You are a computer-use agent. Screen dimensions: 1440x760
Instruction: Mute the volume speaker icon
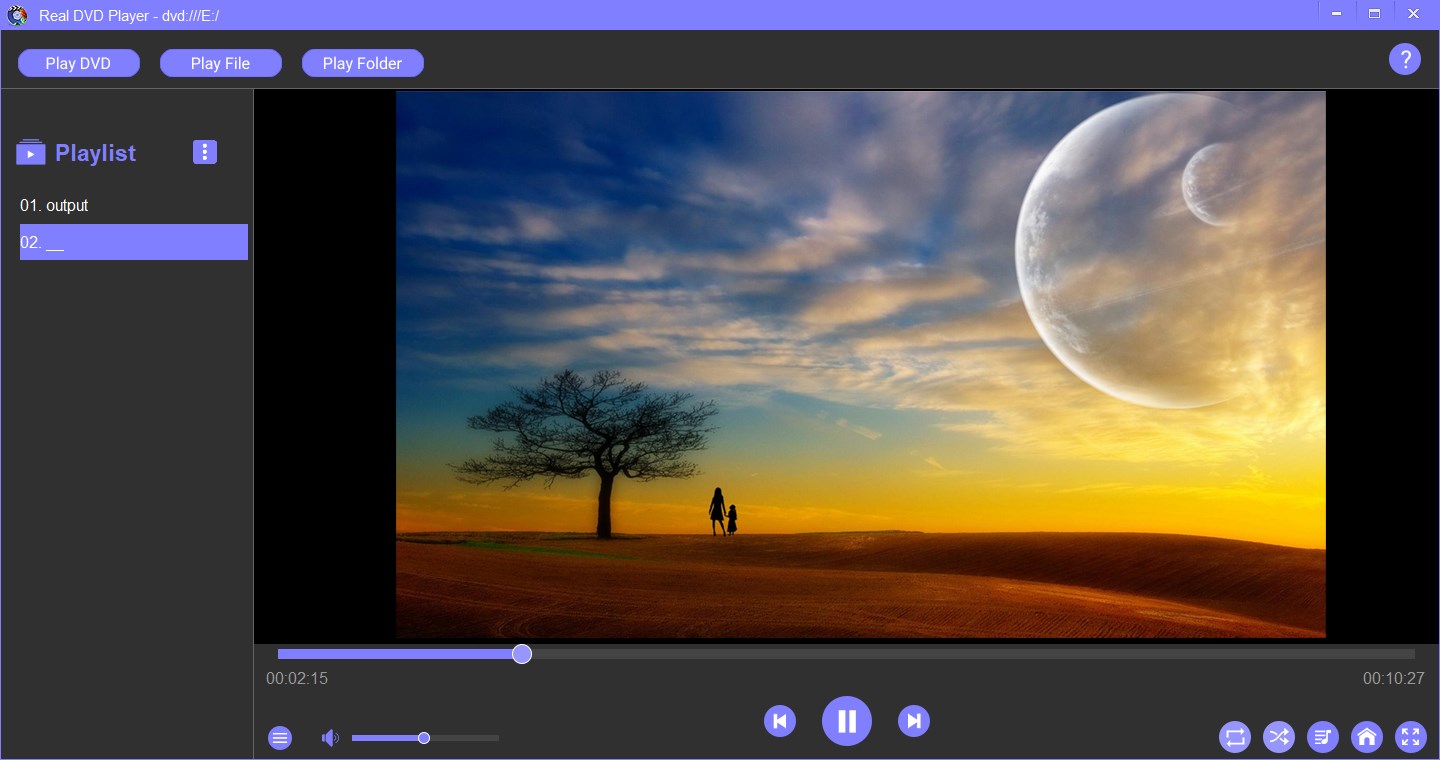330,738
